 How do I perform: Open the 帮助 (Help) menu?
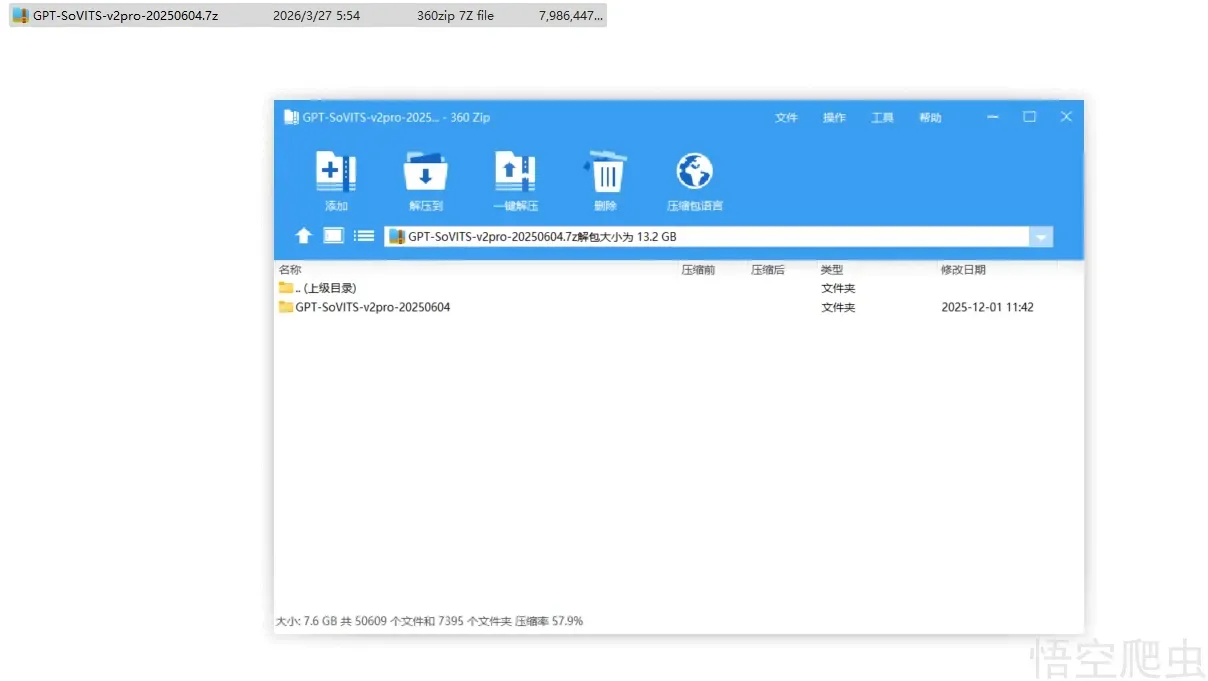pyautogui.click(x=930, y=118)
